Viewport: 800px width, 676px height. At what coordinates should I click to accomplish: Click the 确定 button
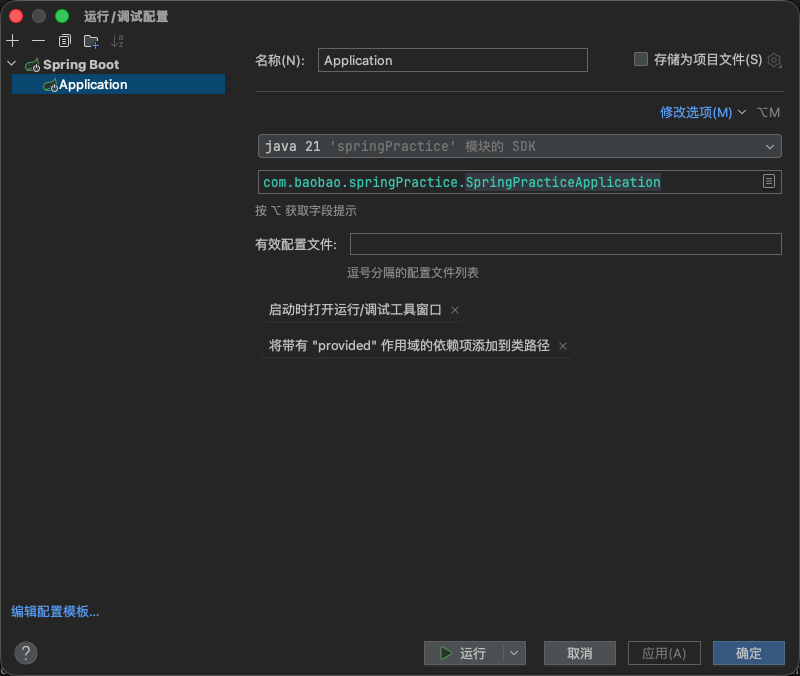[x=749, y=653]
